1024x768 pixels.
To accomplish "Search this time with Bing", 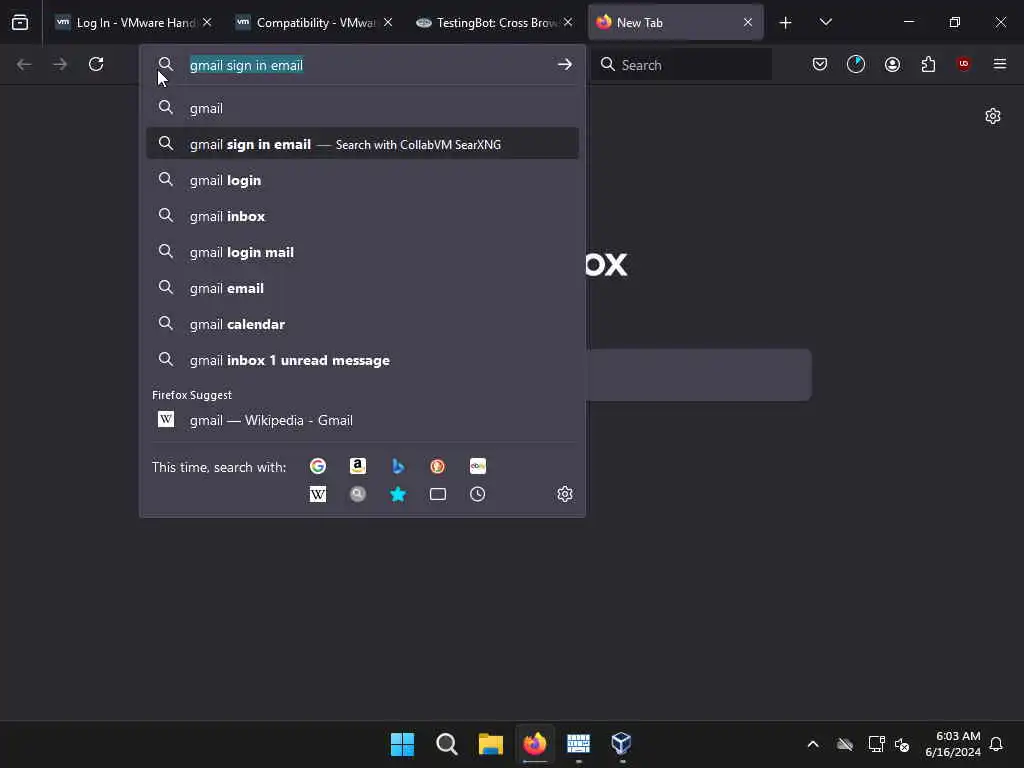I will click(398, 466).
